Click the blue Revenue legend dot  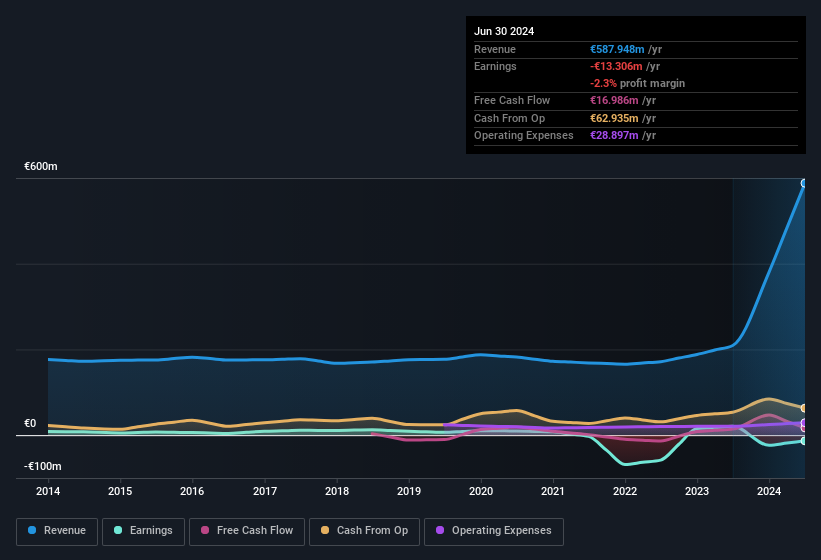click(33, 531)
